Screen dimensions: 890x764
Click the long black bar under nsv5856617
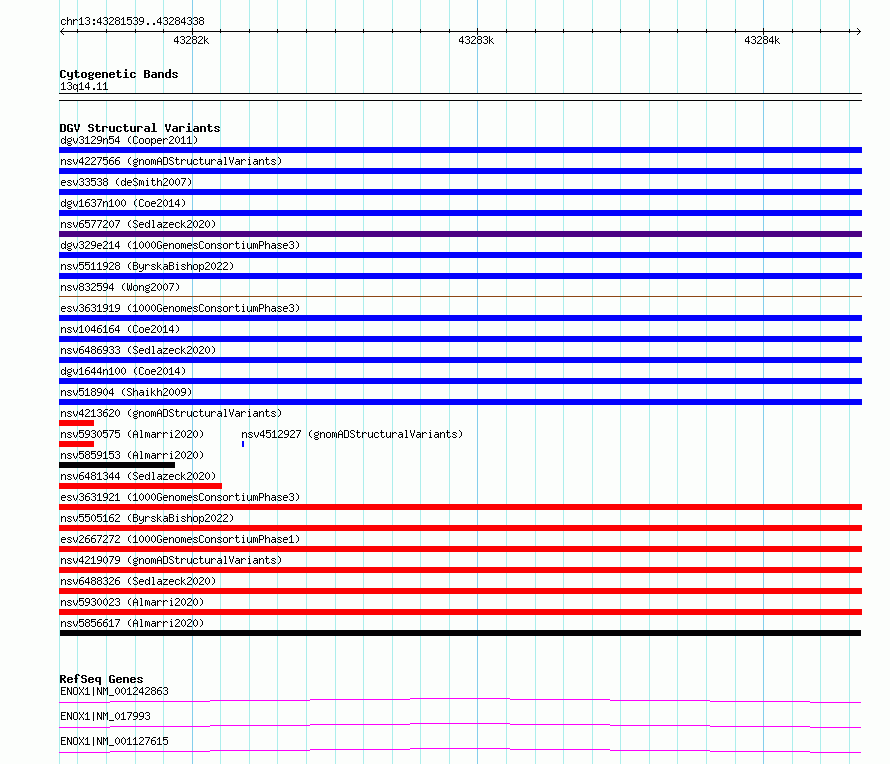(x=460, y=633)
